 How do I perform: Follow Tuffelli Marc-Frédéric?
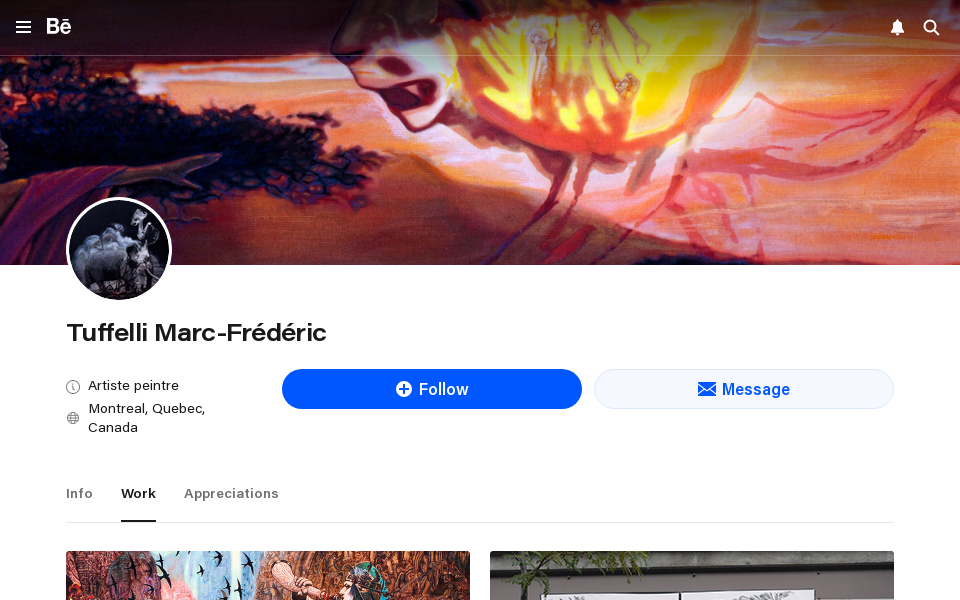(432, 389)
